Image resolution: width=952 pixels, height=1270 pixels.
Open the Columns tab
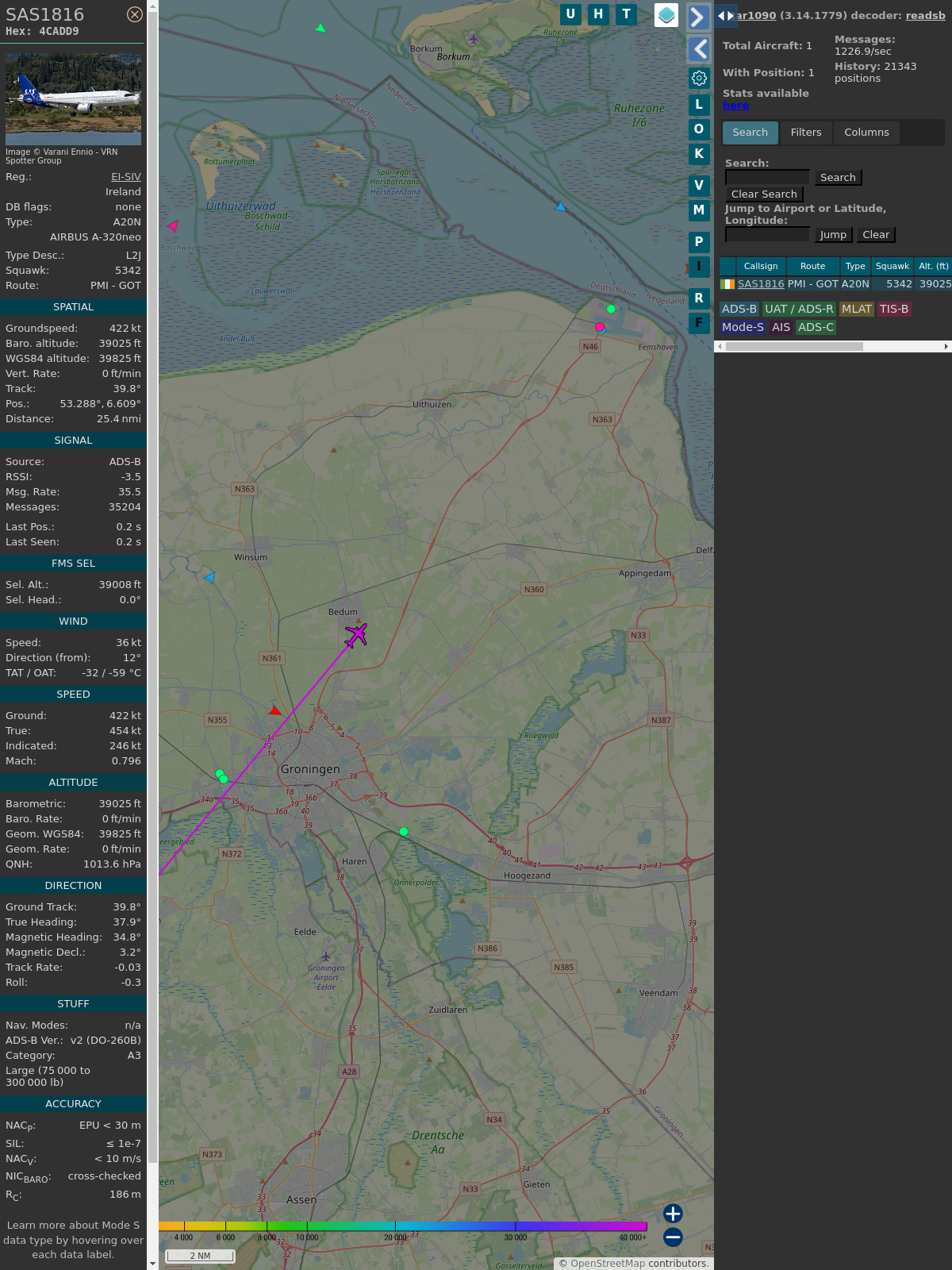866,133
